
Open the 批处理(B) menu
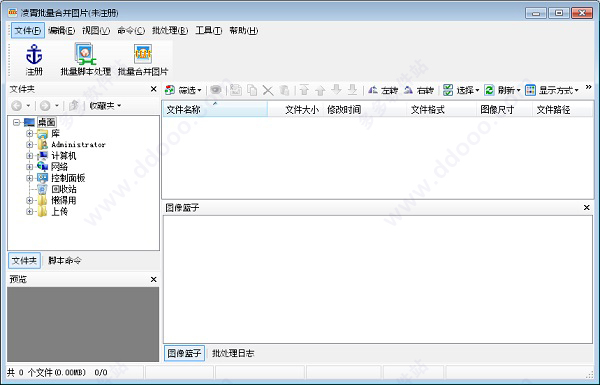click(170, 31)
